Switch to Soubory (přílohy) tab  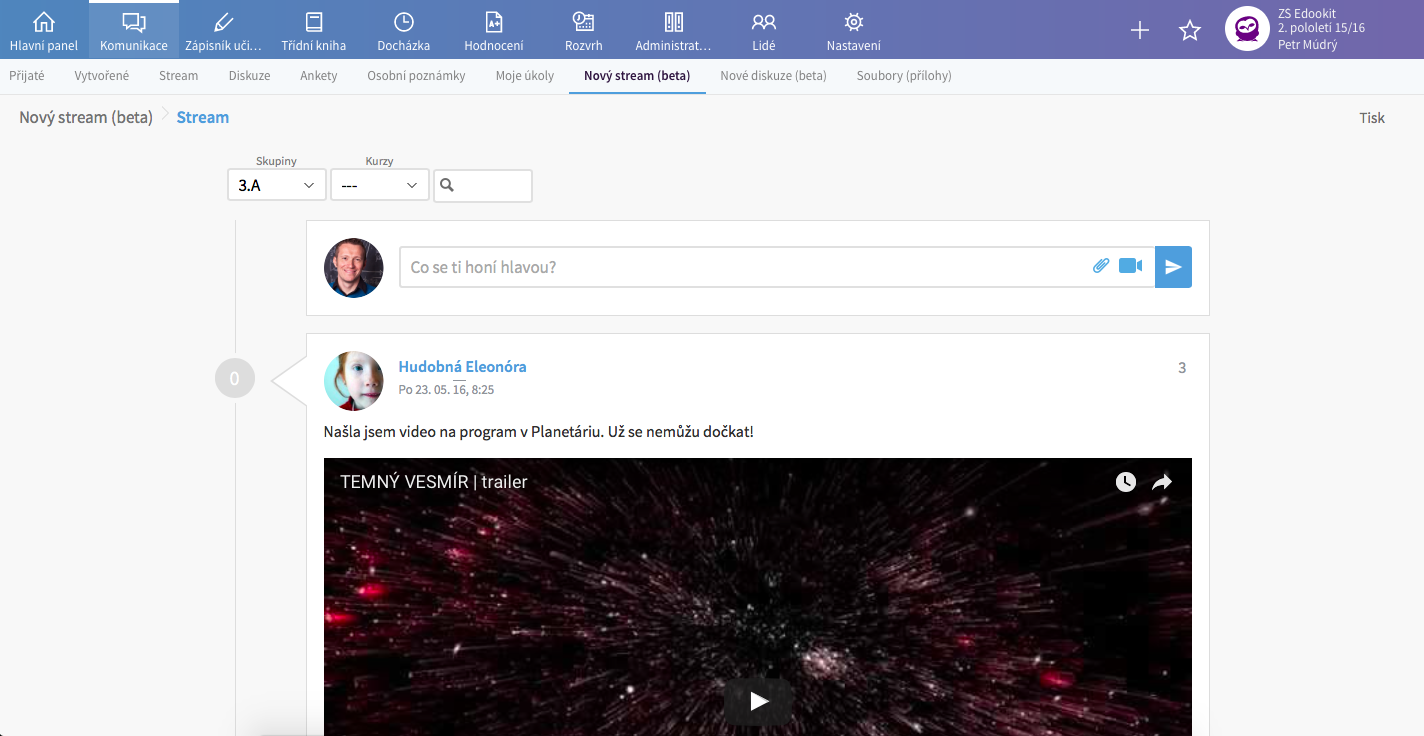pos(904,76)
